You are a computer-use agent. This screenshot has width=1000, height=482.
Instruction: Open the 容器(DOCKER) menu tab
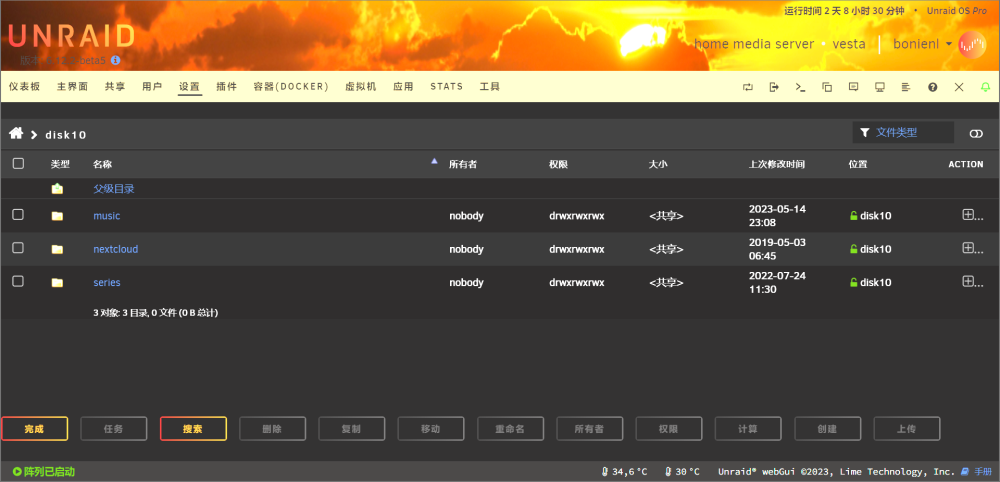(291, 87)
